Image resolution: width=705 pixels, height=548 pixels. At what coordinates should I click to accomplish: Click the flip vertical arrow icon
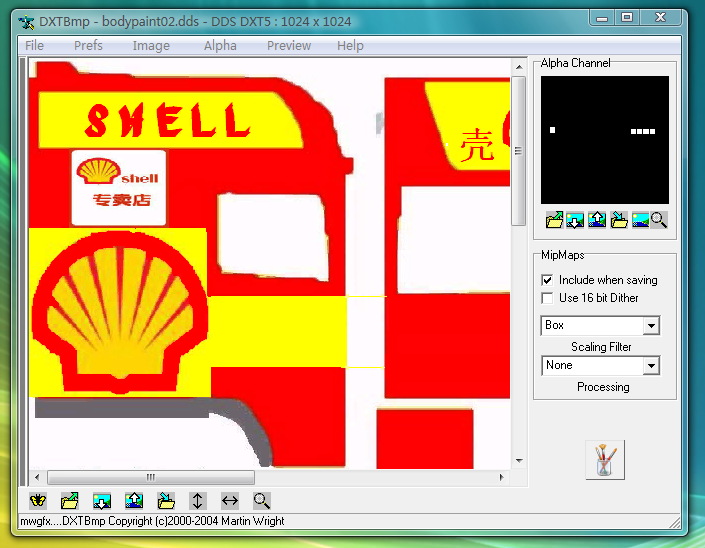click(x=198, y=500)
